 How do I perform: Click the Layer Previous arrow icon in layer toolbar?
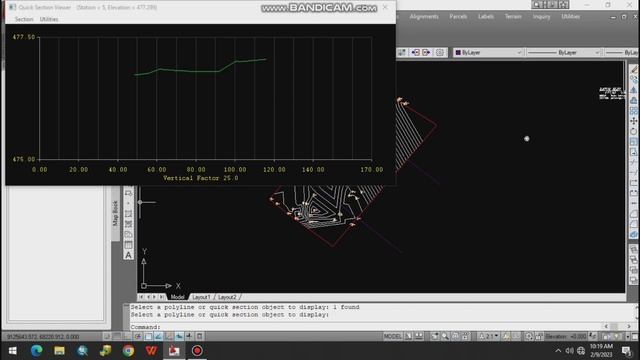click(416, 52)
